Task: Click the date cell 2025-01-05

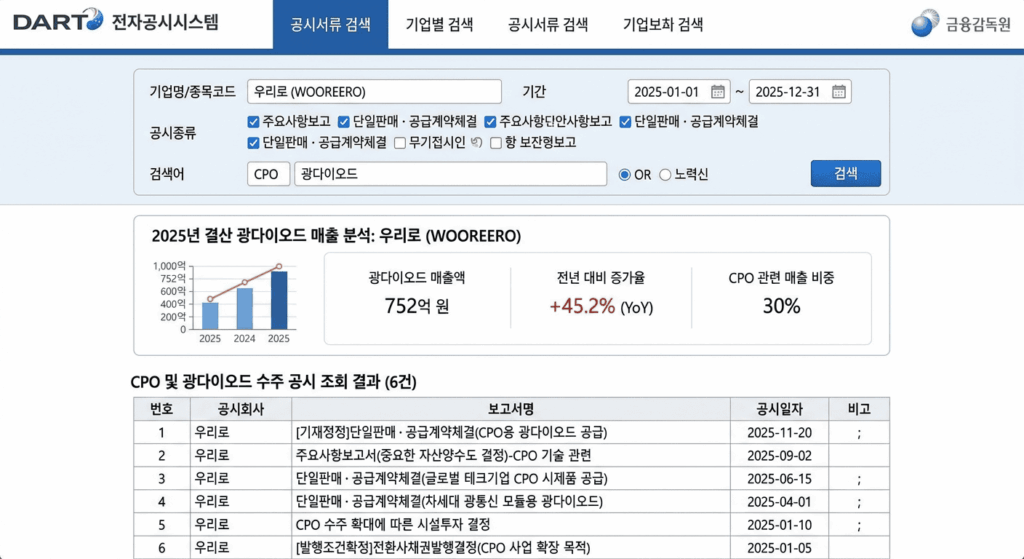Action: click(779, 547)
